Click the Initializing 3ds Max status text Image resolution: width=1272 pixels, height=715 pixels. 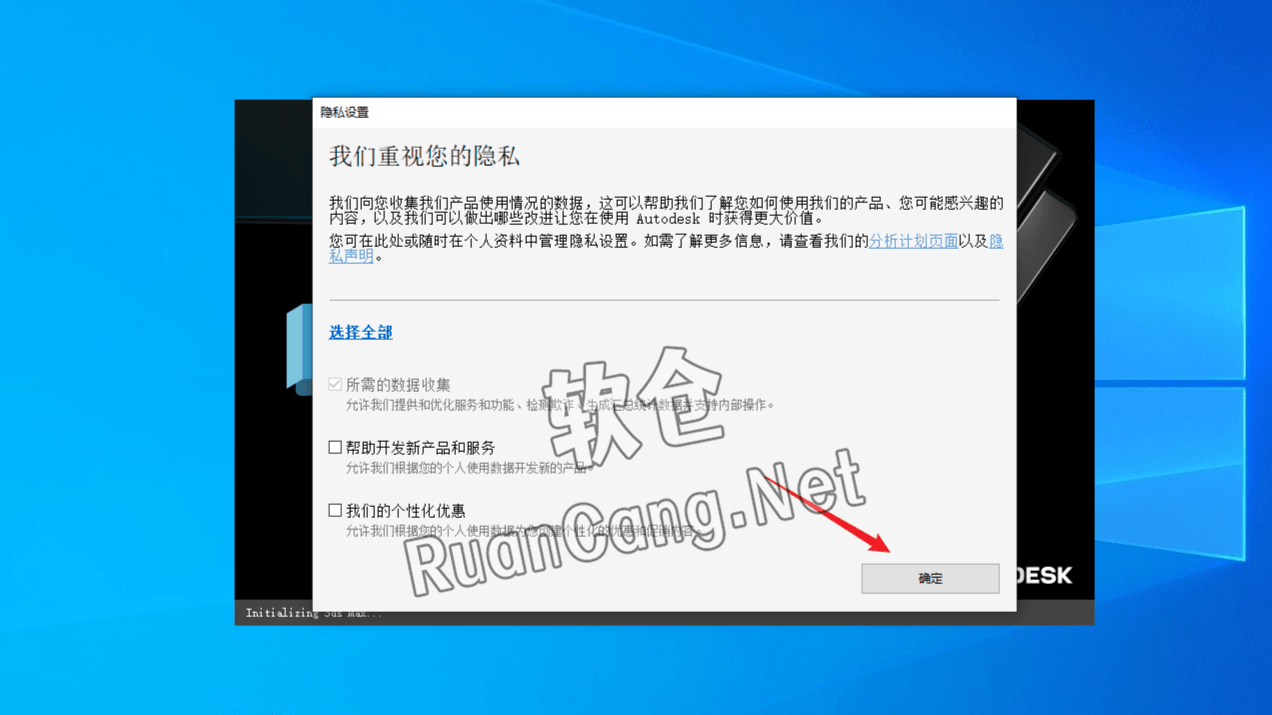click(x=313, y=613)
